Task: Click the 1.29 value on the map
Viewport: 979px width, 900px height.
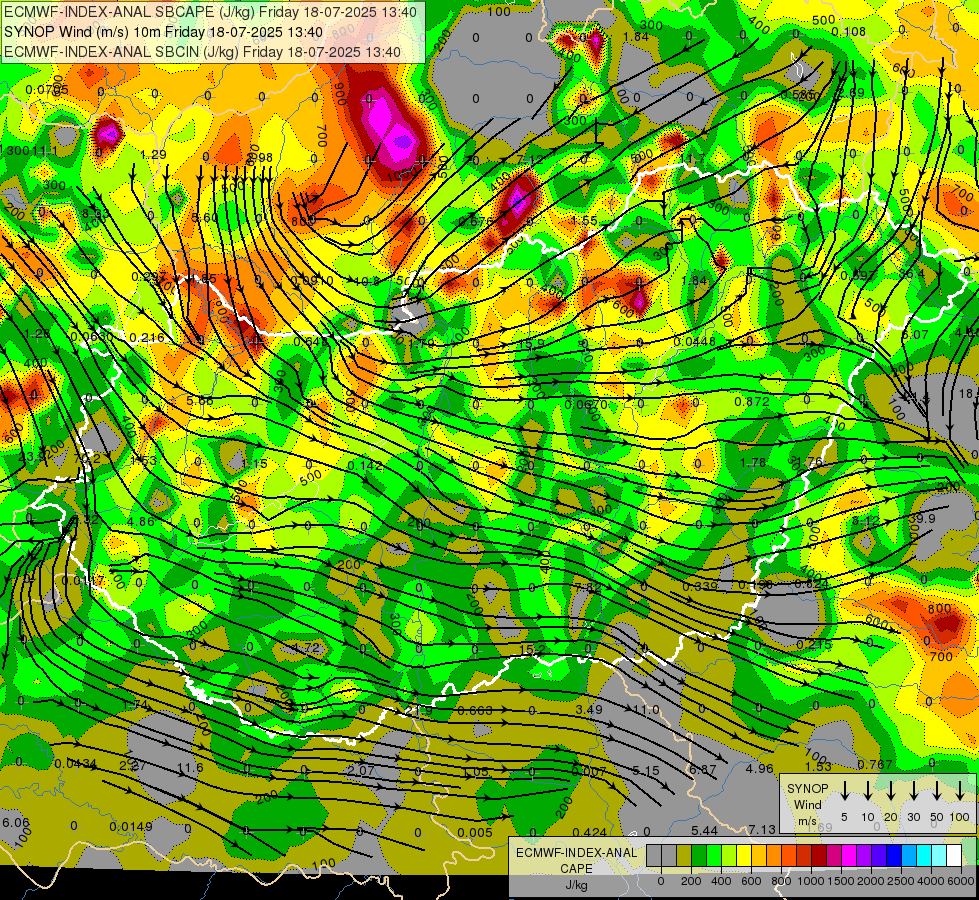Action: [154, 155]
